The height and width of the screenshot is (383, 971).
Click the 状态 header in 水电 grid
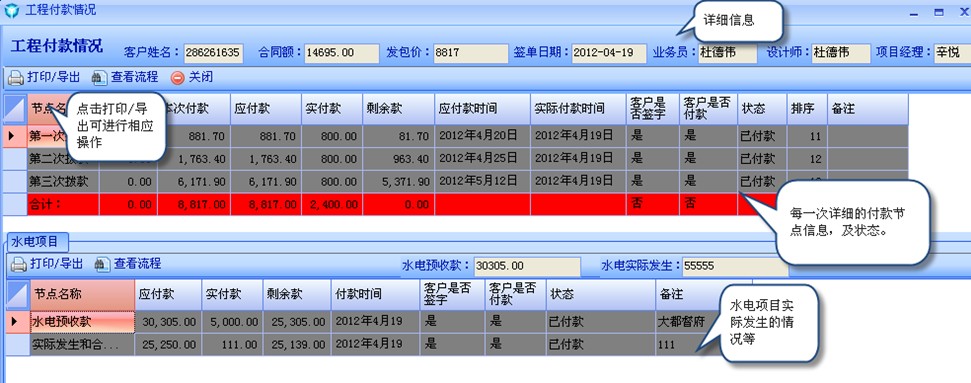600,294
